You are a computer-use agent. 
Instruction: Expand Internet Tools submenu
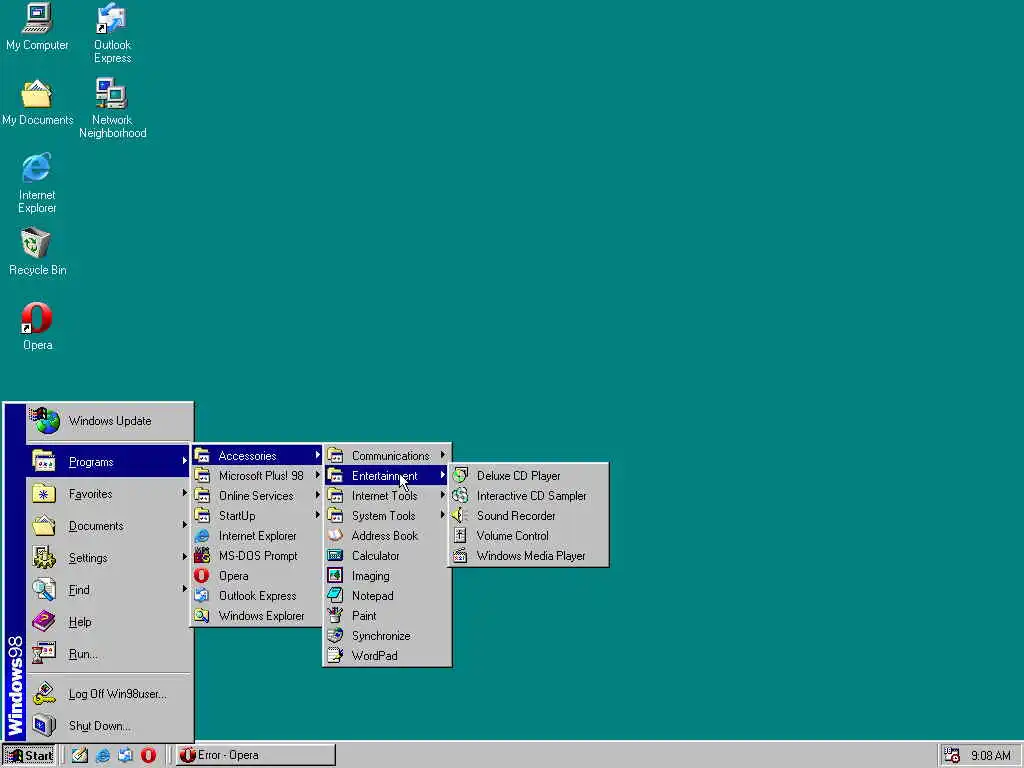click(x=387, y=496)
